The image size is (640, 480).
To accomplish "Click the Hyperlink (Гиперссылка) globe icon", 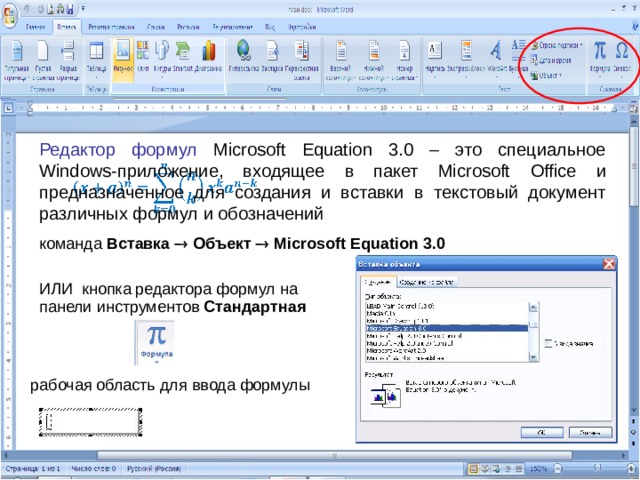I will [244, 57].
